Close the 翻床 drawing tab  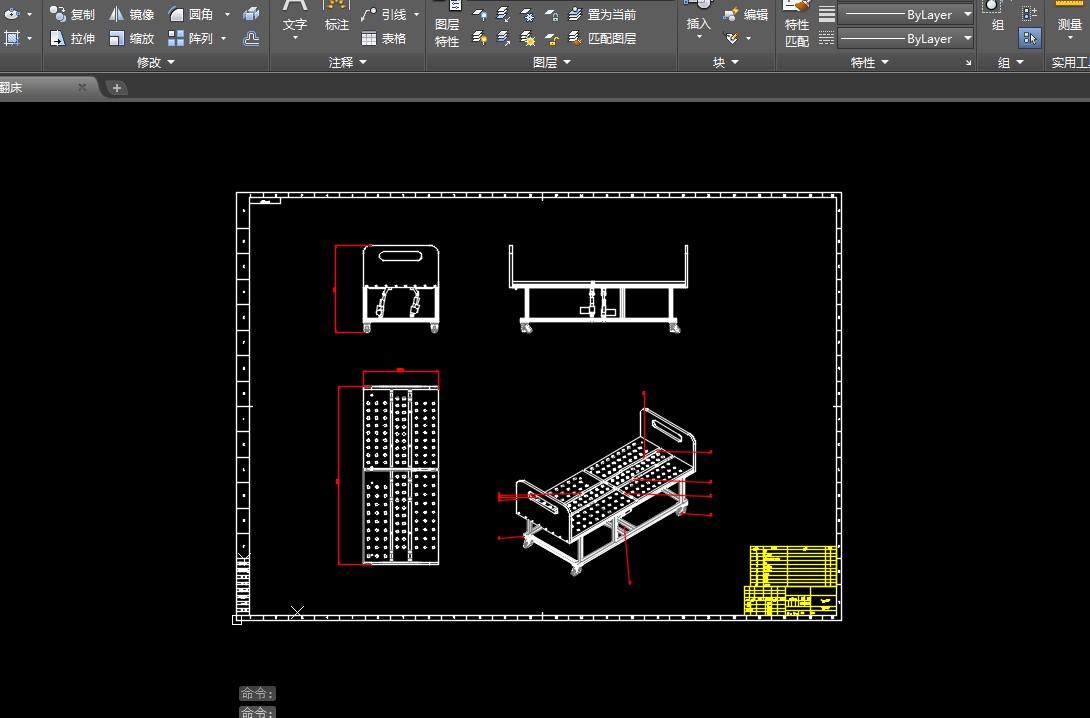coord(82,87)
